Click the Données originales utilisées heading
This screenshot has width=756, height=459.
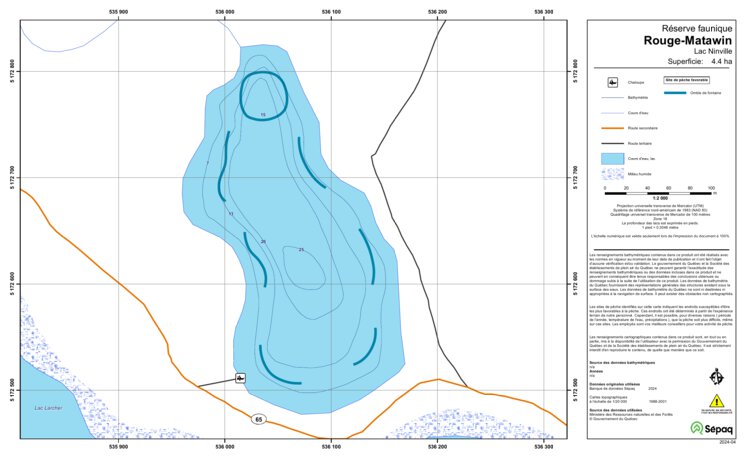615,384
